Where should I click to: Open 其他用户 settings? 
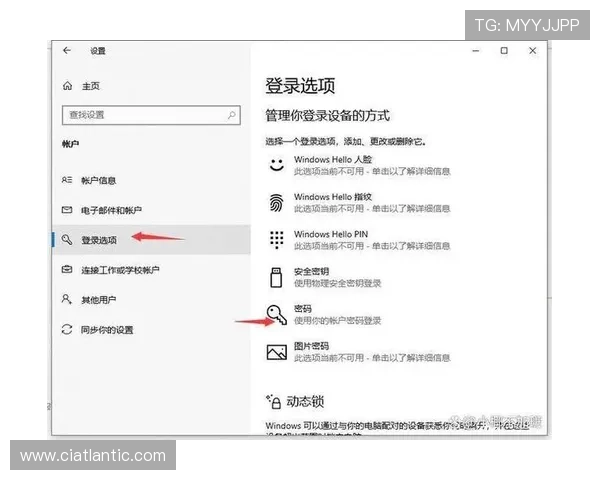click(x=98, y=300)
